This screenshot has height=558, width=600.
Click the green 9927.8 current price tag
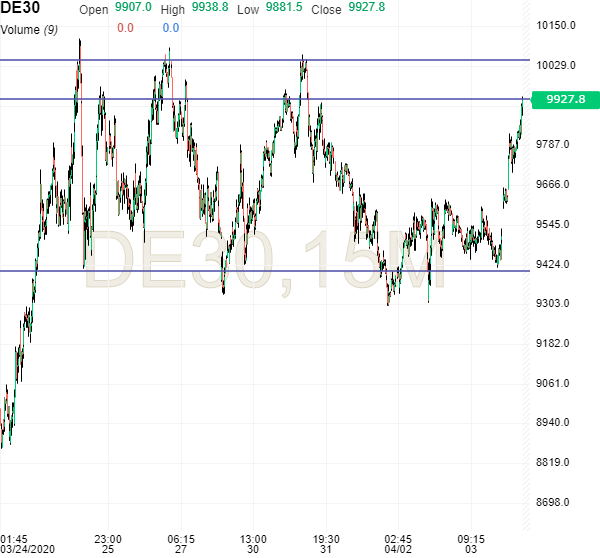566,100
